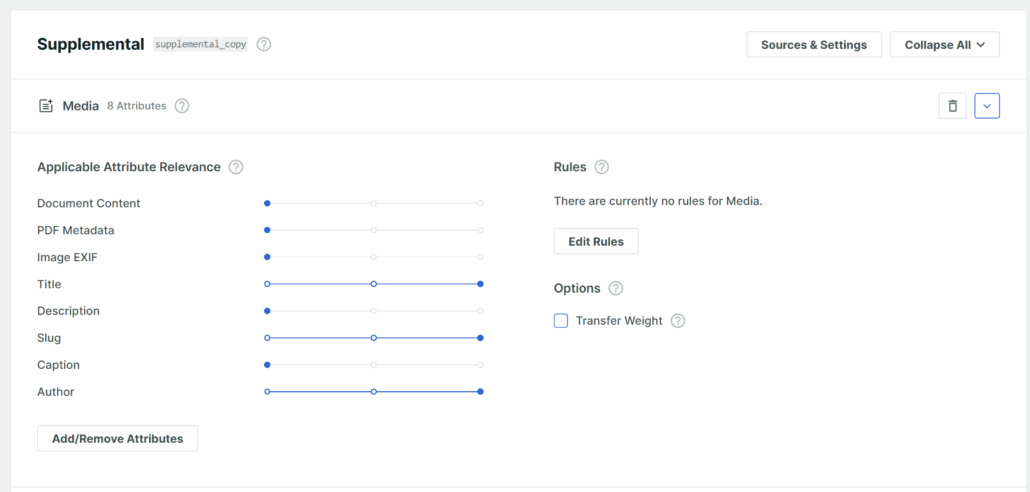The height and width of the screenshot is (492, 1030).
Task: Click the Media source heading text
Action: tap(81, 106)
